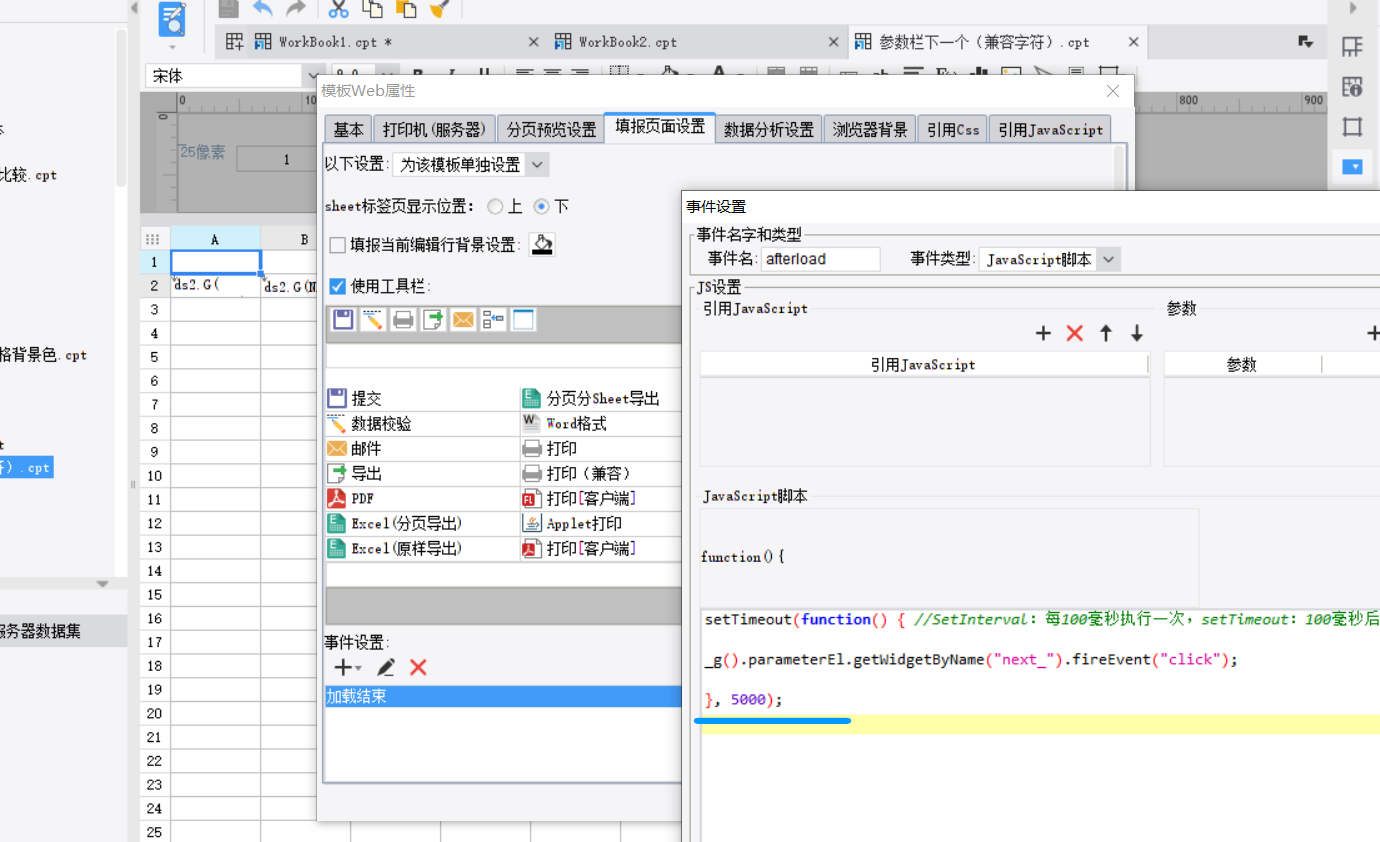The height and width of the screenshot is (842, 1380).
Task: Move referenced JavaScript up with arrow
Action: click(1106, 334)
